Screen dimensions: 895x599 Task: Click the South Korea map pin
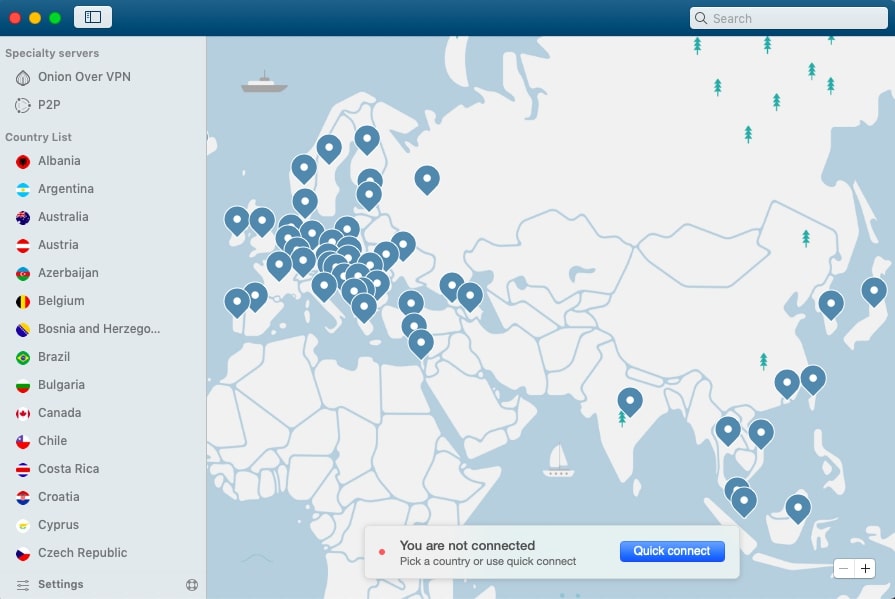pos(831,304)
